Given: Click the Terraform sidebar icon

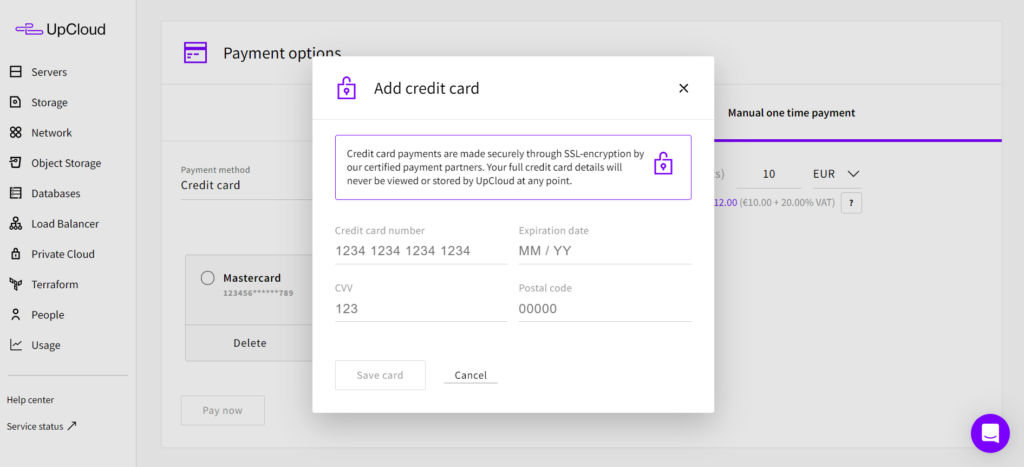Looking at the screenshot, I should (15, 284).
